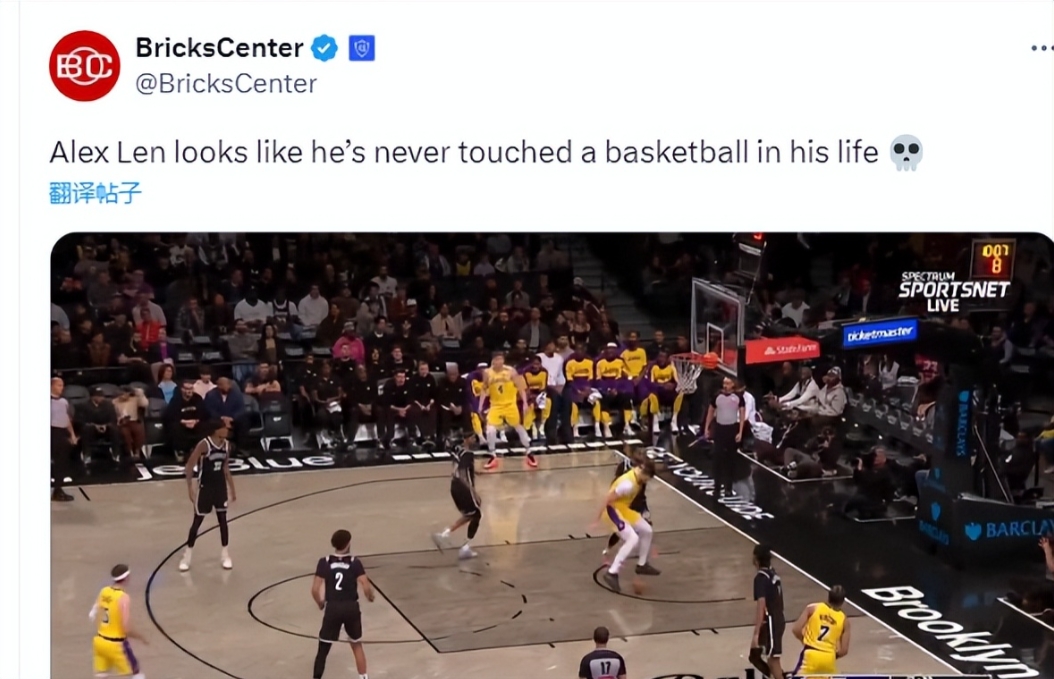Open the @BricksCenter handle link
The image size is (1054, 679).
(226, 83)
